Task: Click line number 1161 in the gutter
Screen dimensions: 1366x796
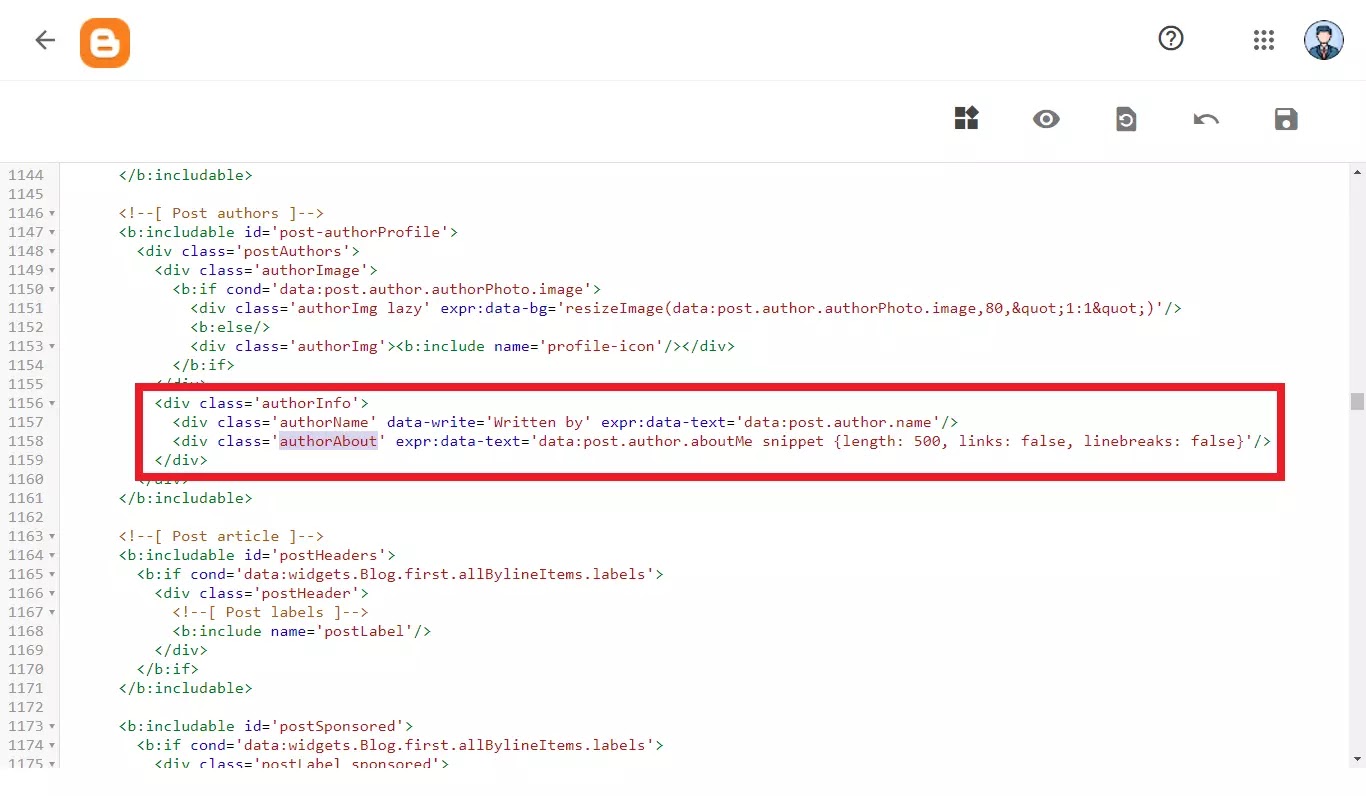Action: [26, 498]
